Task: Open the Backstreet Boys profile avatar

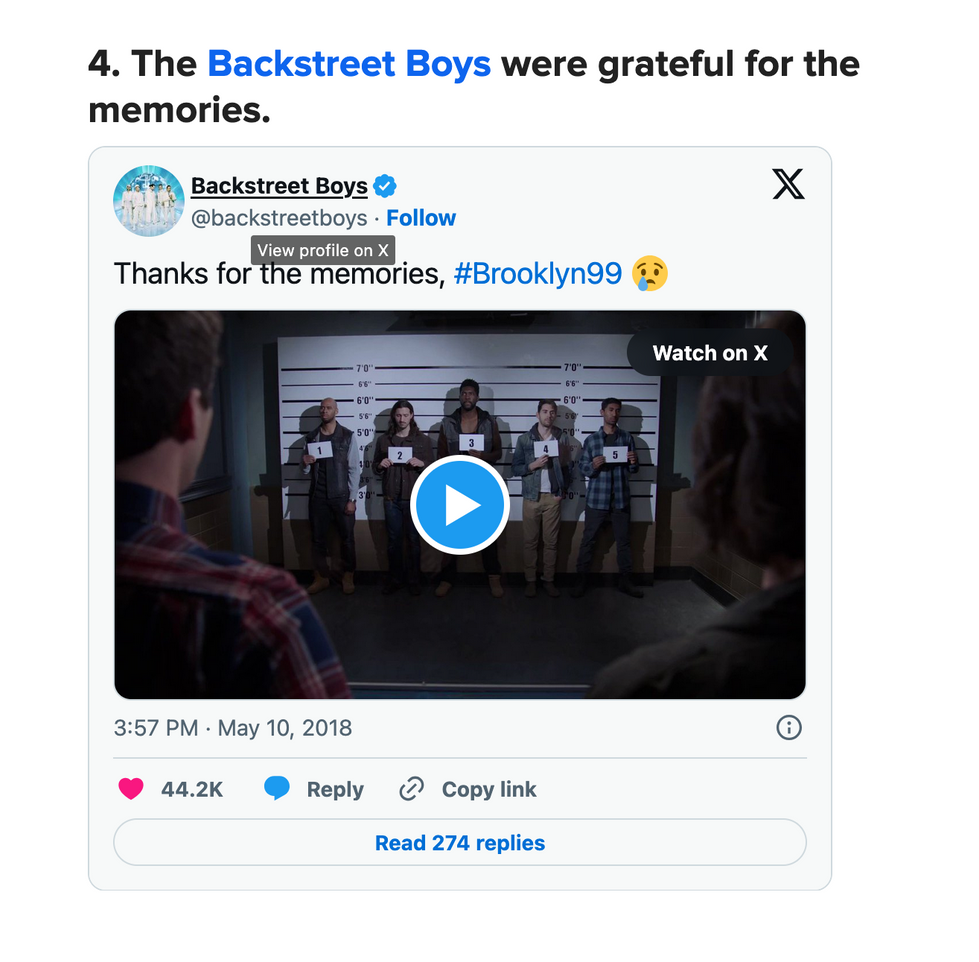Action: 149,201
